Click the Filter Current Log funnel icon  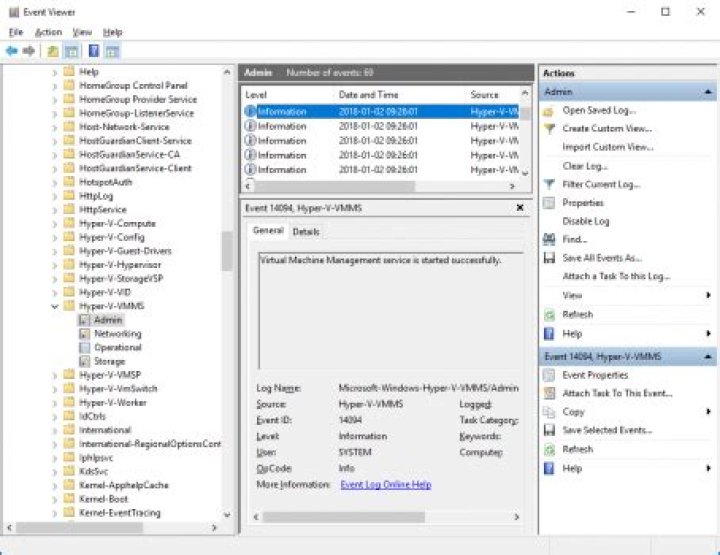549,185
